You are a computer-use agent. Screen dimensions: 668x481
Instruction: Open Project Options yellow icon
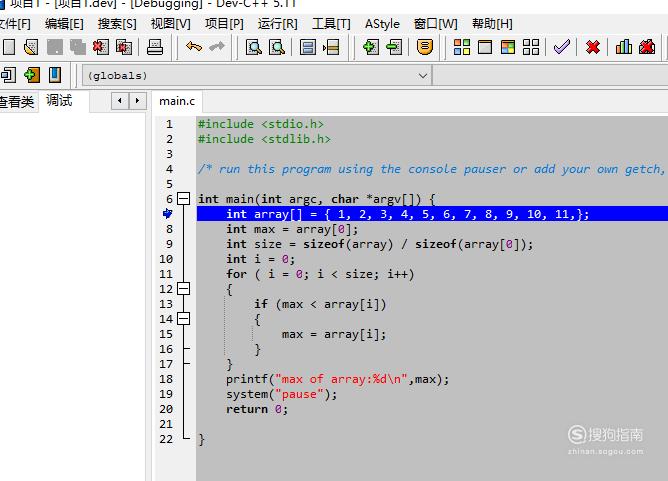(424, 46)
